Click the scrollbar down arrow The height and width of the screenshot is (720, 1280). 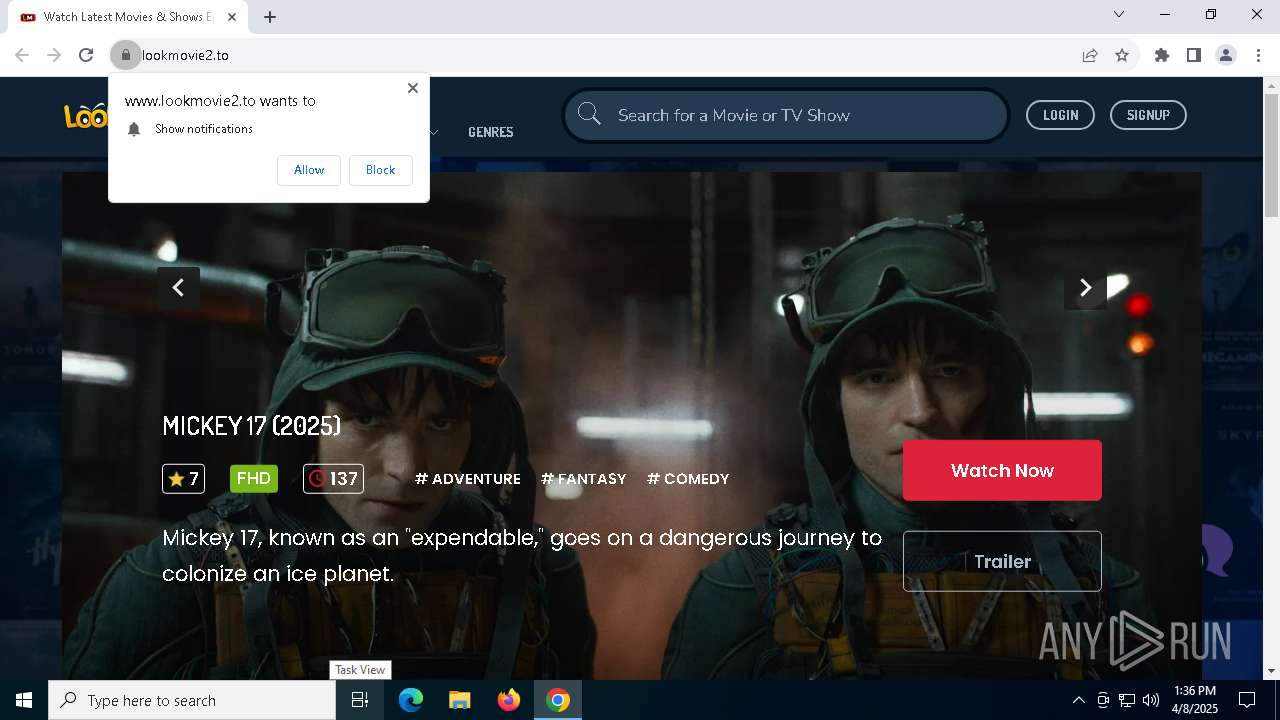(x=1271, y=671)
